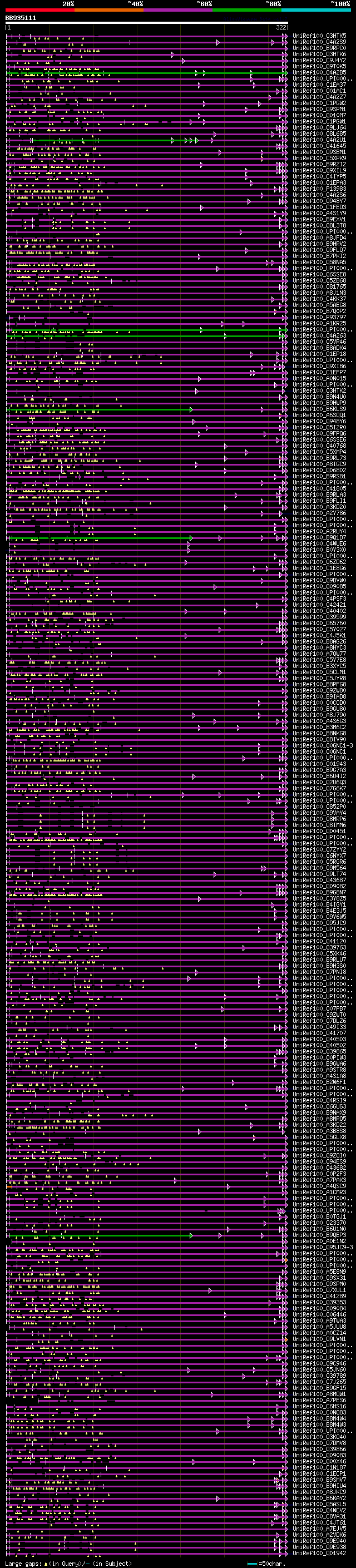Click the UniRef100_A8HYC3 label

pos(319,647)
